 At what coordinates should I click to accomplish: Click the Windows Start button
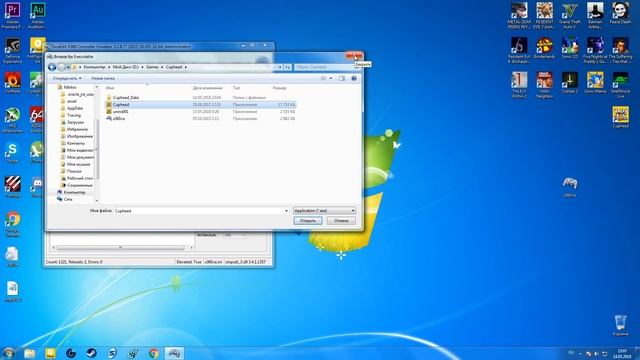click(x=9, y=353)
